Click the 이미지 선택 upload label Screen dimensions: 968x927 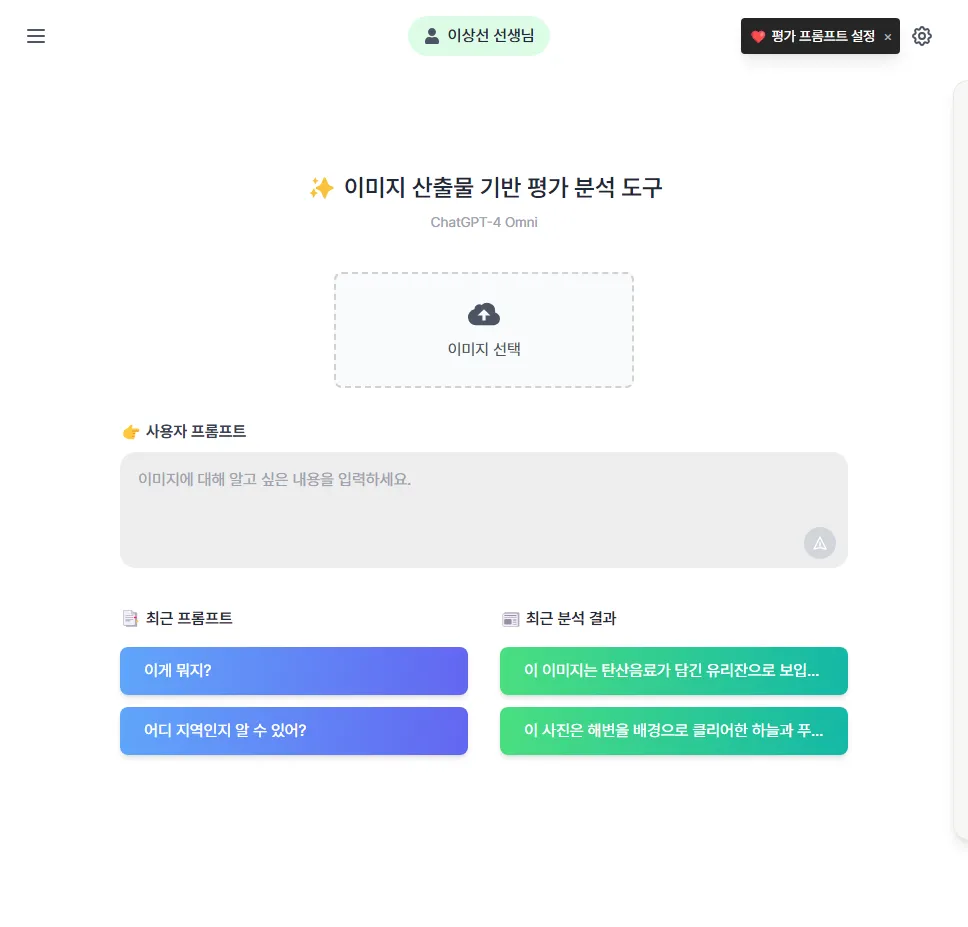coord(484,349)
